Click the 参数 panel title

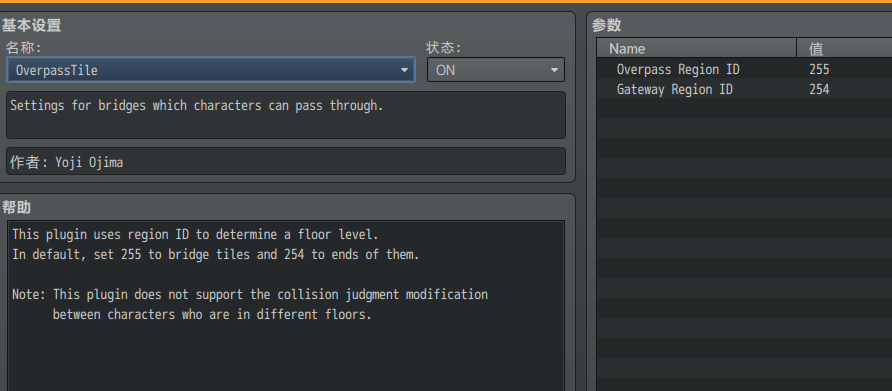coord(606,25)
